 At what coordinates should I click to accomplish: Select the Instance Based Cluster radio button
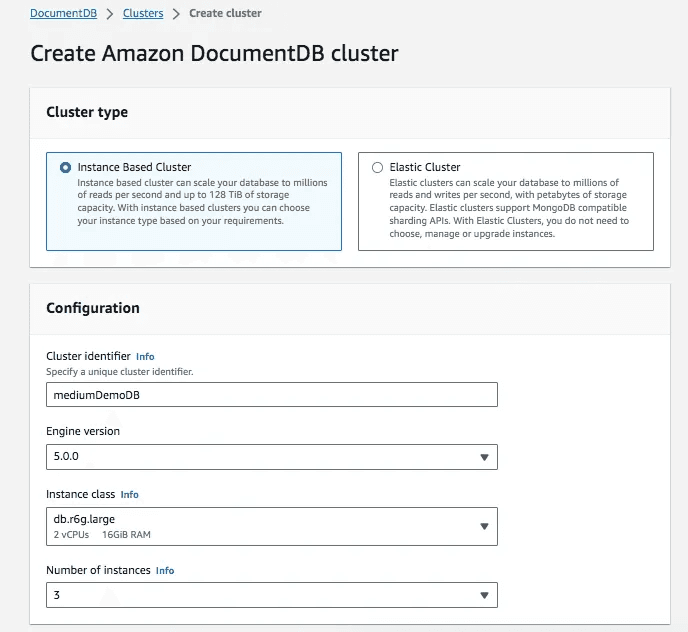(65, 168)
